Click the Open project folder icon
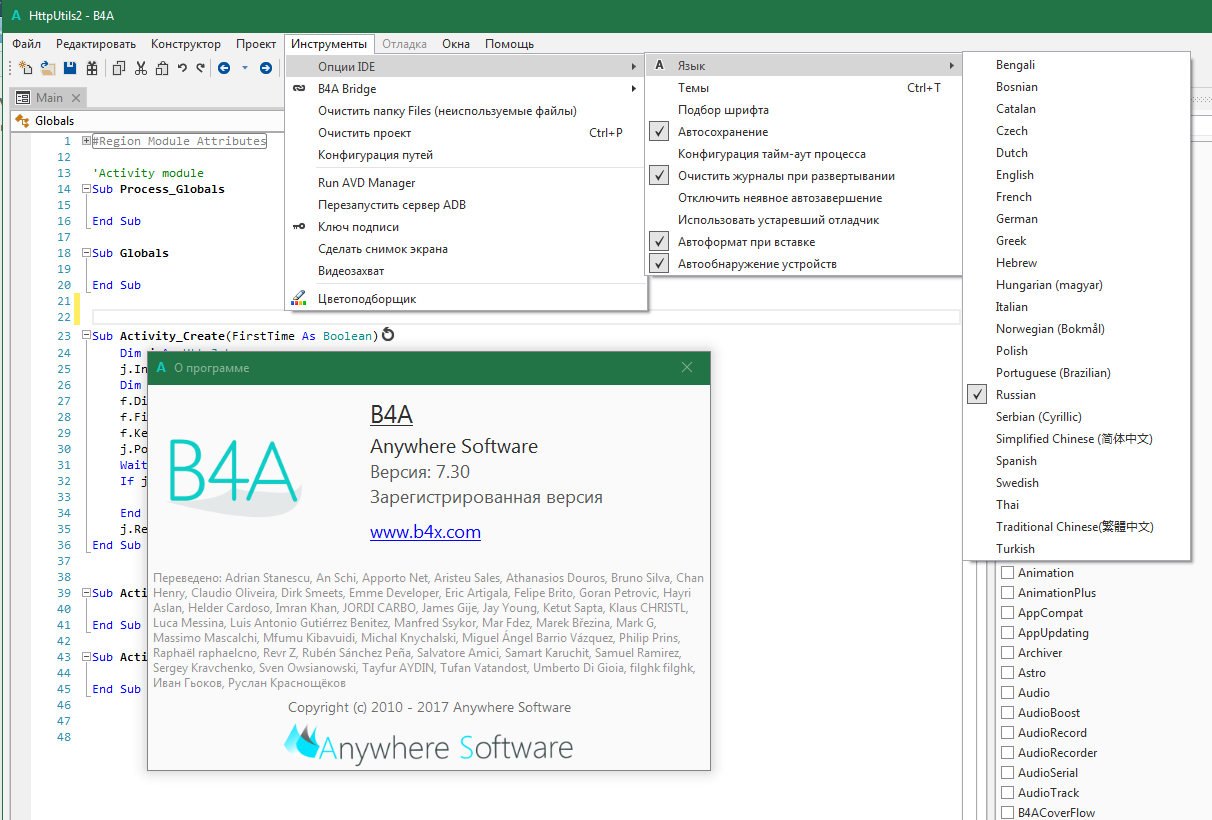This screenshot has width=1212, height=820. tap(46, 68)
